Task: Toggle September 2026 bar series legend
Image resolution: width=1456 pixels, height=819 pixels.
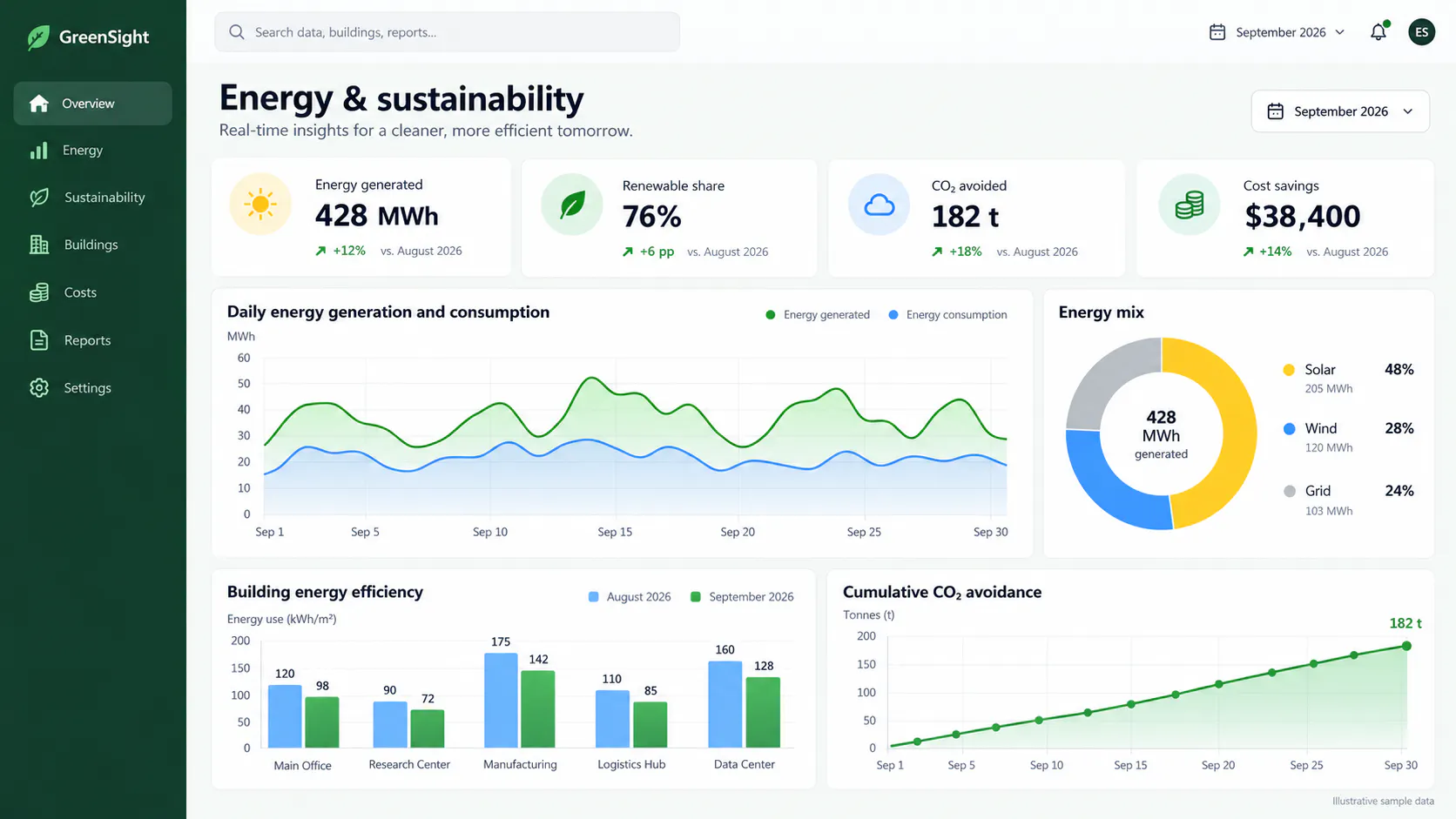Action: coord(742,597)
